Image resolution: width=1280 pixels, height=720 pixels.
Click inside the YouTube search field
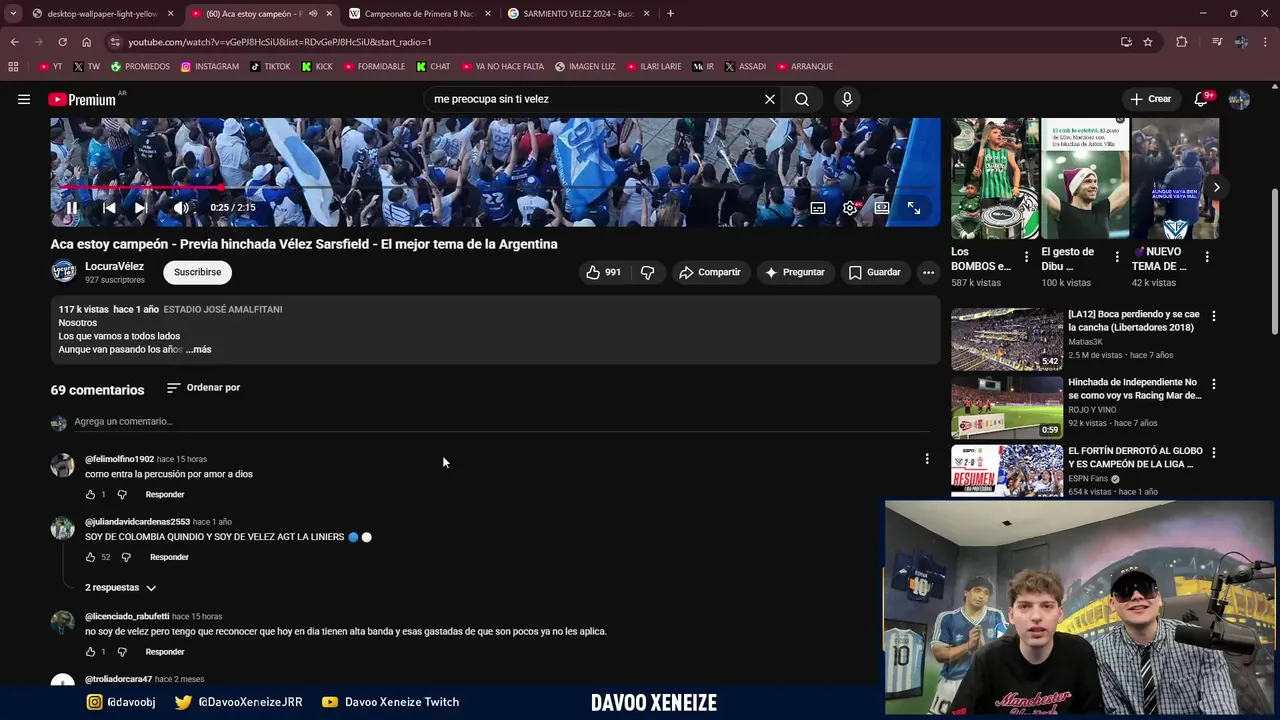click(x=592, y=99)
